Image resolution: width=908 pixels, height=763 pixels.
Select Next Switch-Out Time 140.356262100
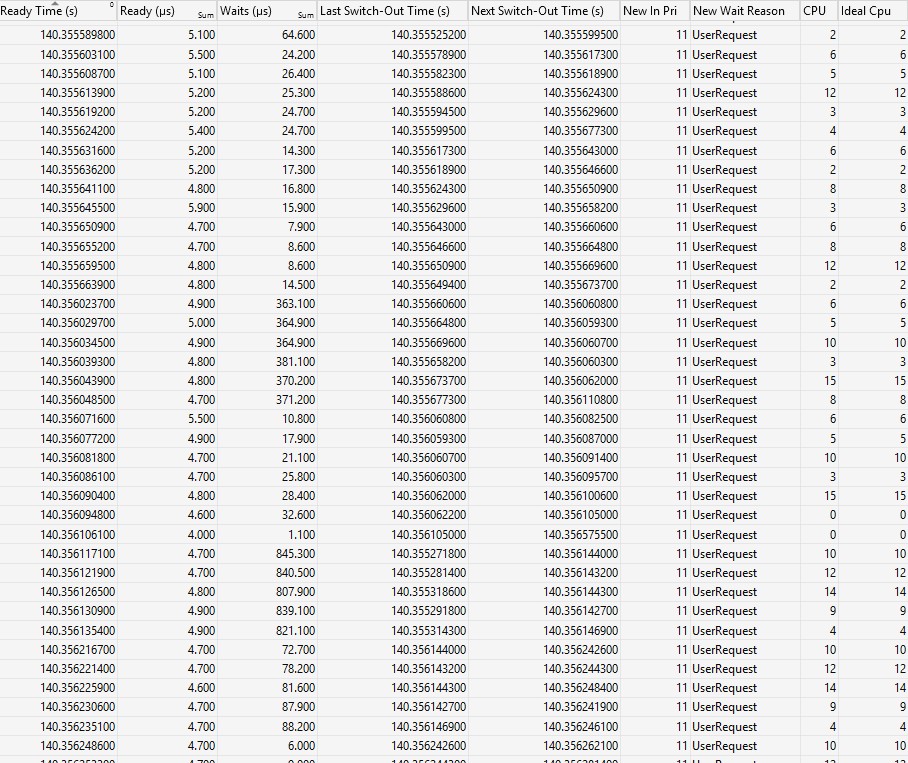click(x=580, y=746)
